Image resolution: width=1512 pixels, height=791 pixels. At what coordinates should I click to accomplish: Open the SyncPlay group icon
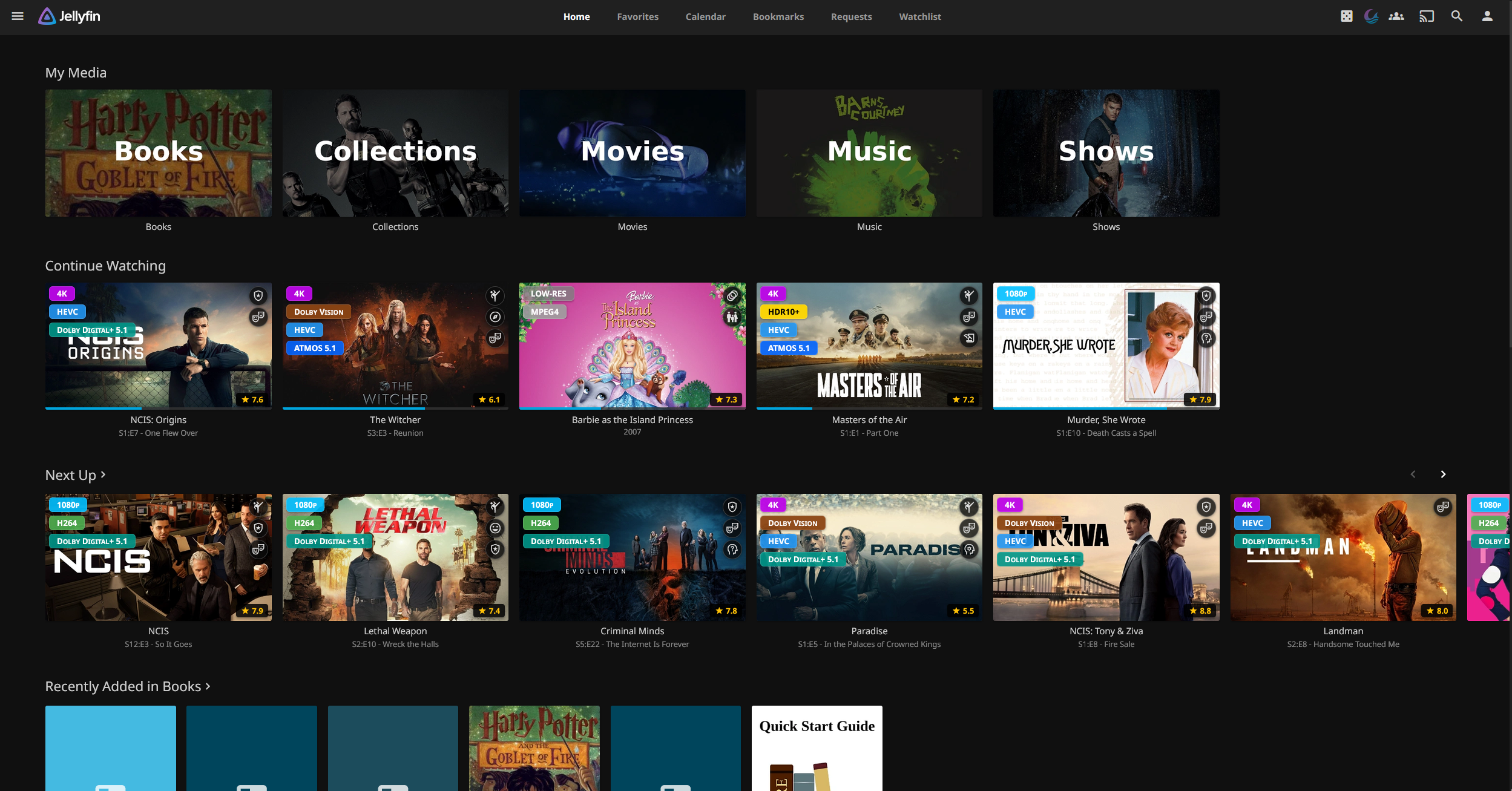[x=1396, y=16]
